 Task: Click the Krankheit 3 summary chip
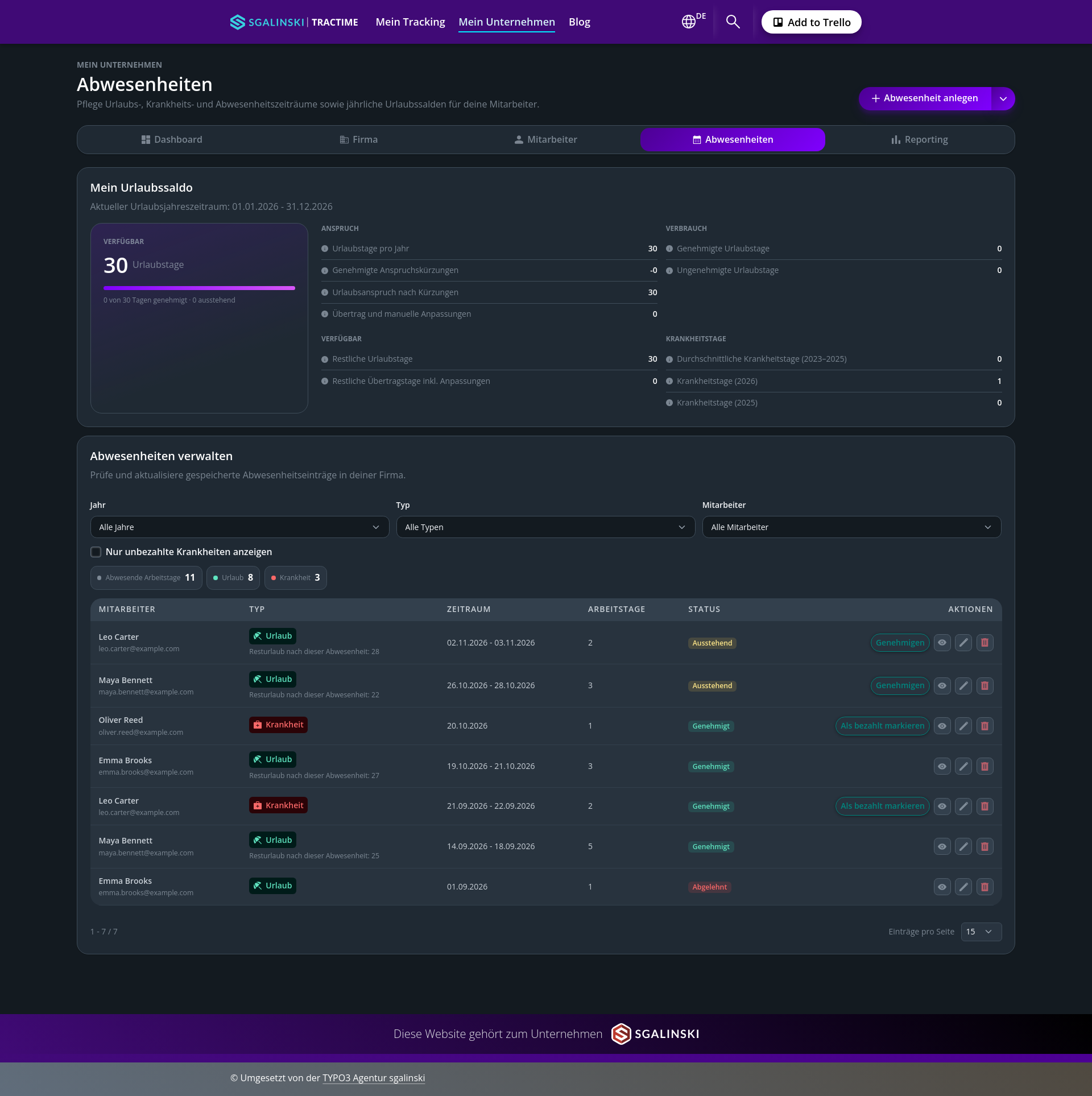click(296, 578)
